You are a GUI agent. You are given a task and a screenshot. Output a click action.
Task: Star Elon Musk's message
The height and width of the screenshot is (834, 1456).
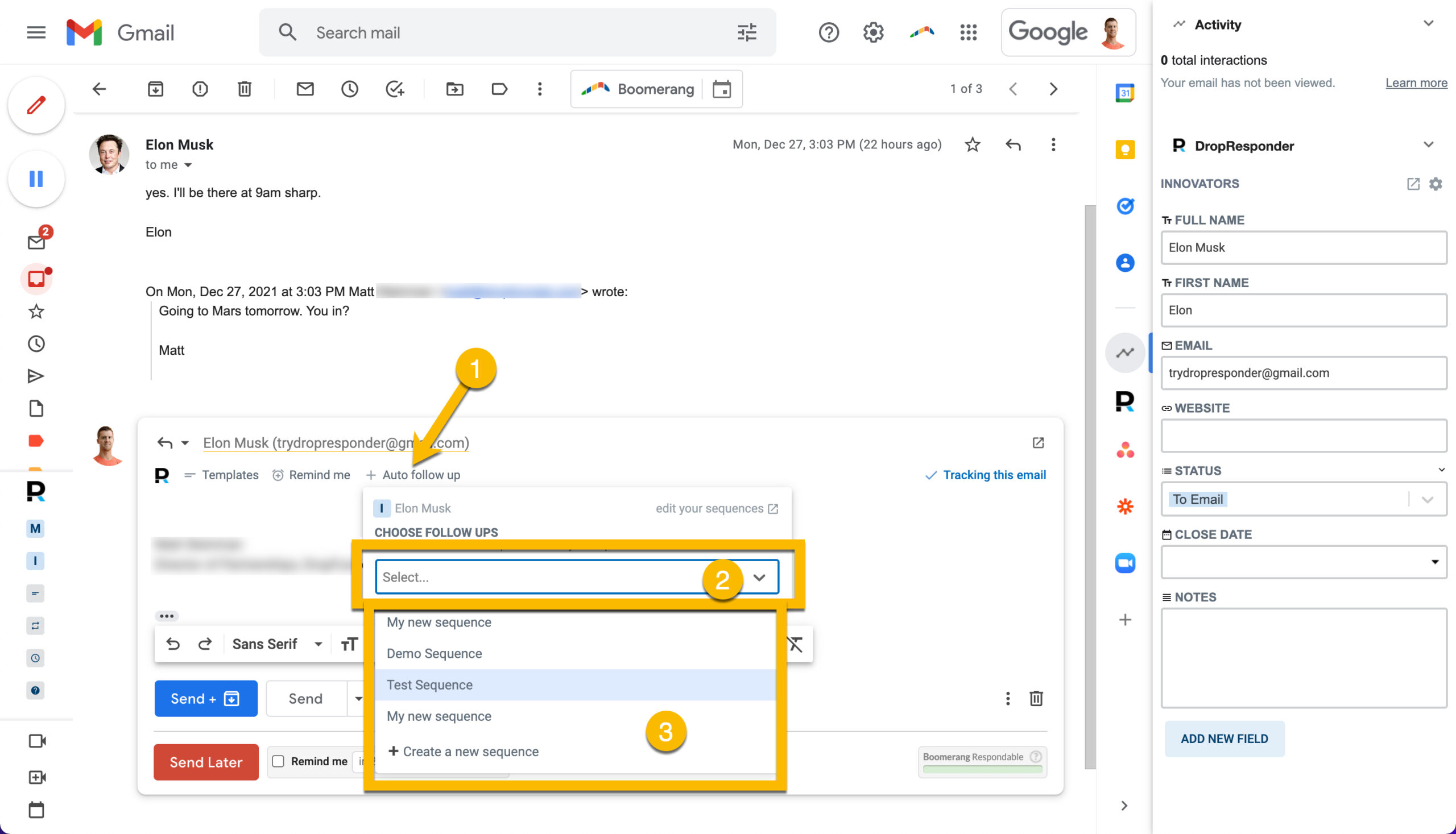tap(972, 144)
